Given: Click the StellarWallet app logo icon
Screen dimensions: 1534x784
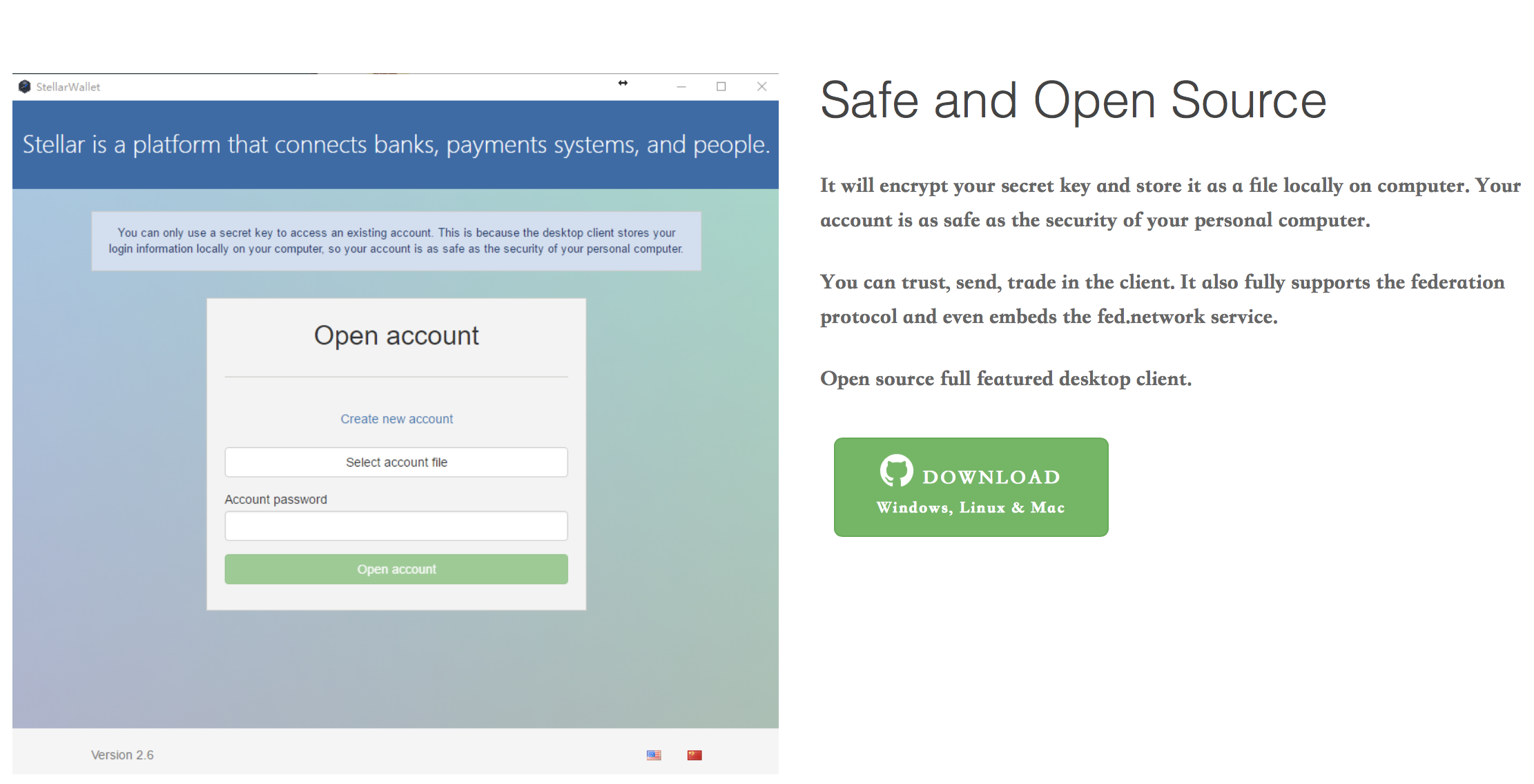Looking at the screenshot, I should [x=25, y=86].
